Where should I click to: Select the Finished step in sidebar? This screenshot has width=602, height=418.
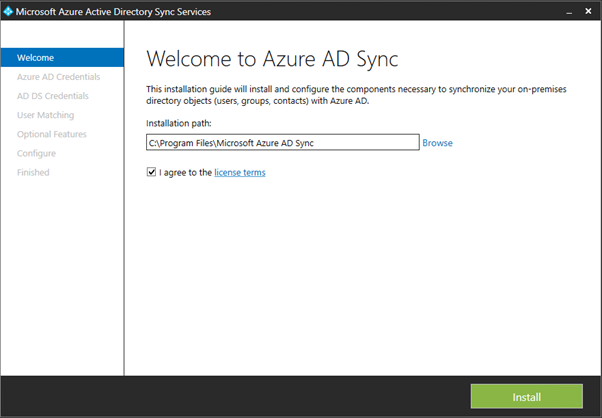[33, 172]
